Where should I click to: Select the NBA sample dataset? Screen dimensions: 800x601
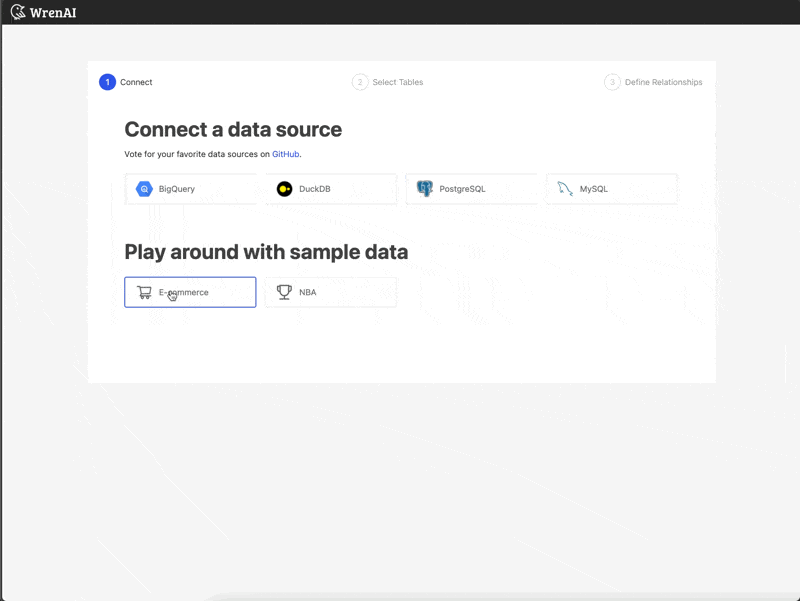[x=330, y=291]
